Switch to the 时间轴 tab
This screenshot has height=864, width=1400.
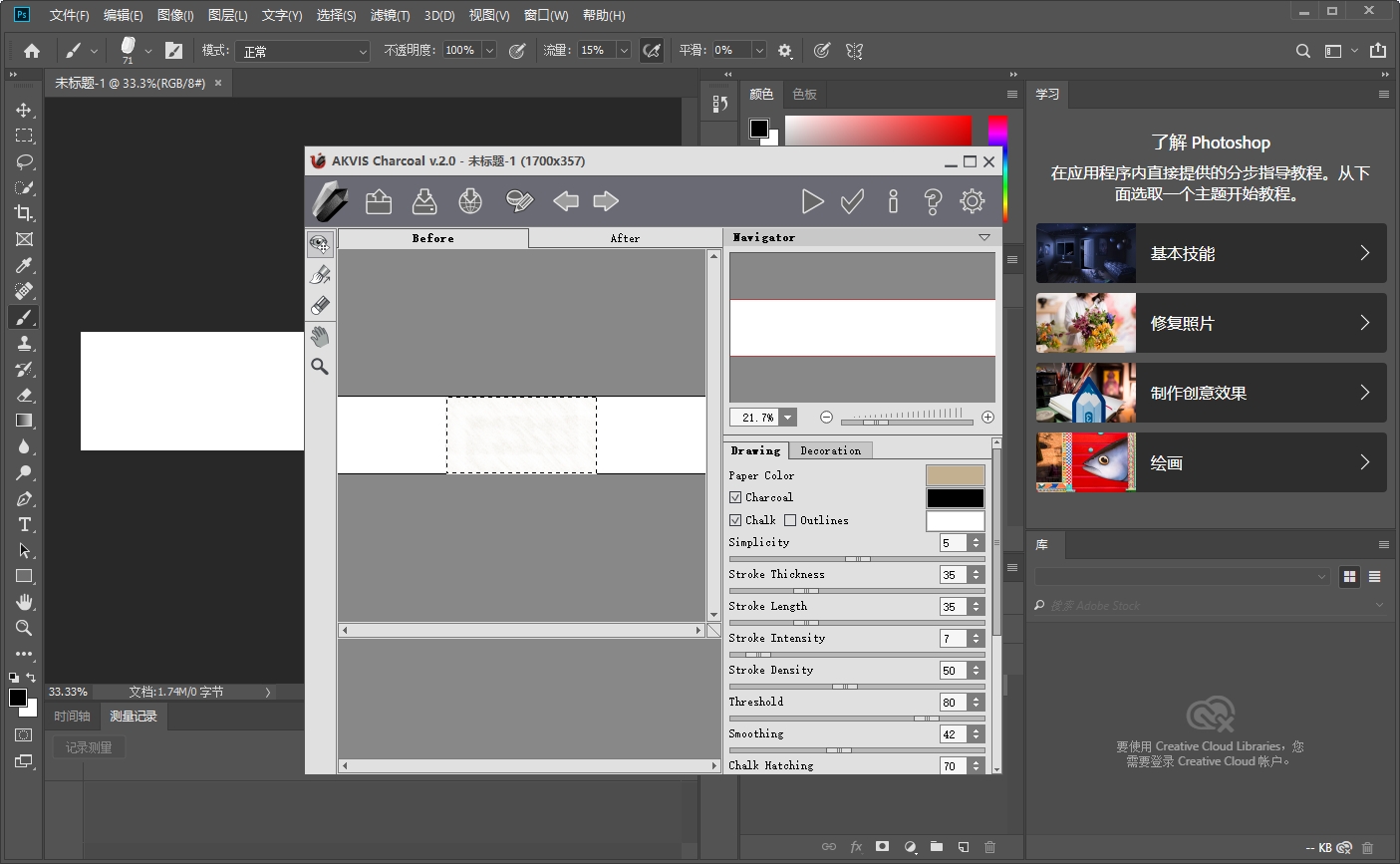(x=72, y=716)
